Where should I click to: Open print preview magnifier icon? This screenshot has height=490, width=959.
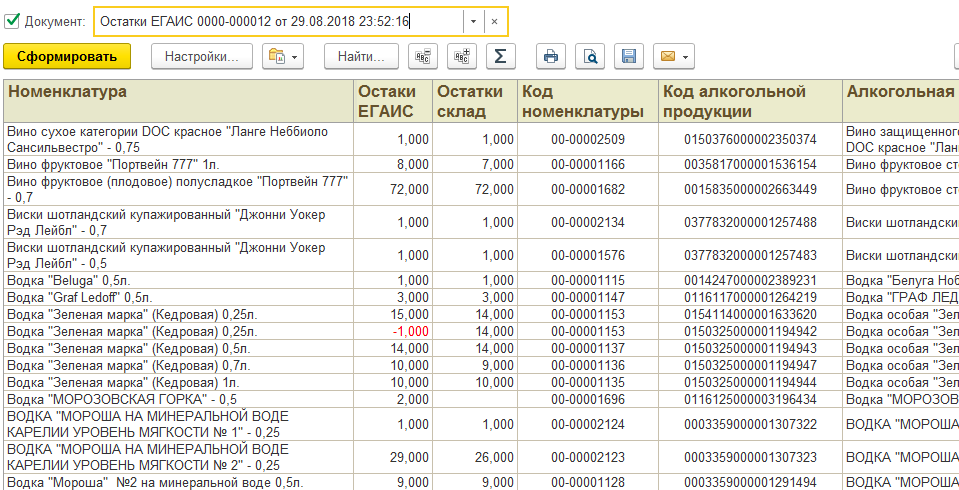(x=590, y=57)
